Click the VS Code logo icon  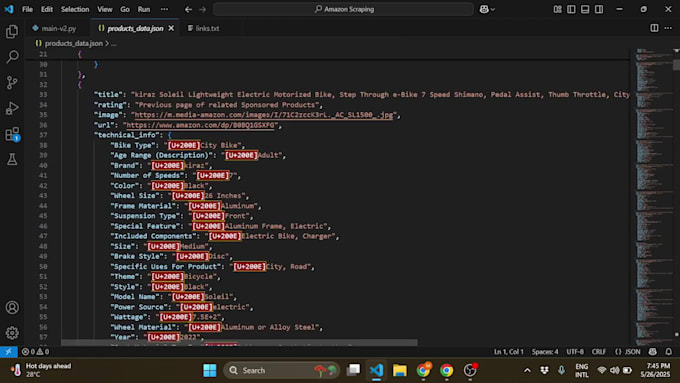point(9,9)
